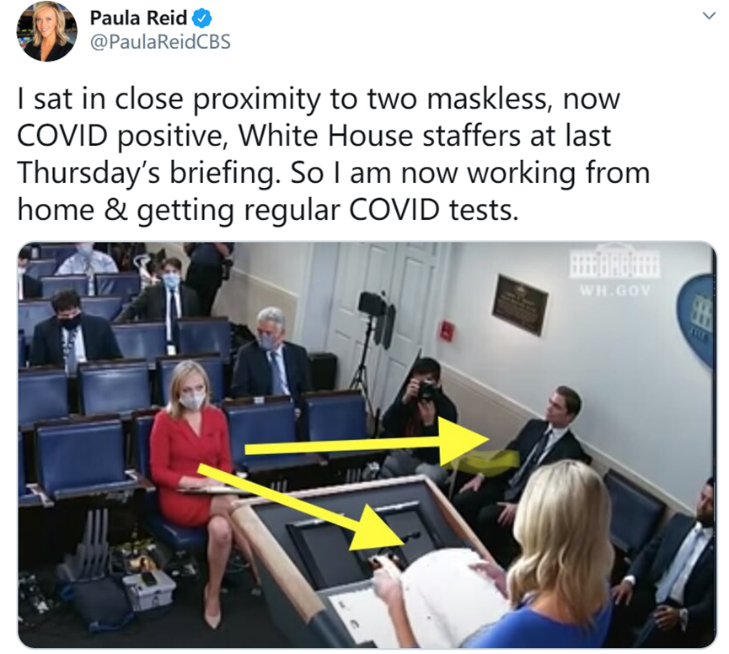The width and height of the screenshot is (729, 654).
Task: Click the tweet text beginning 'I sat in close'
Action: pos(333,154)
